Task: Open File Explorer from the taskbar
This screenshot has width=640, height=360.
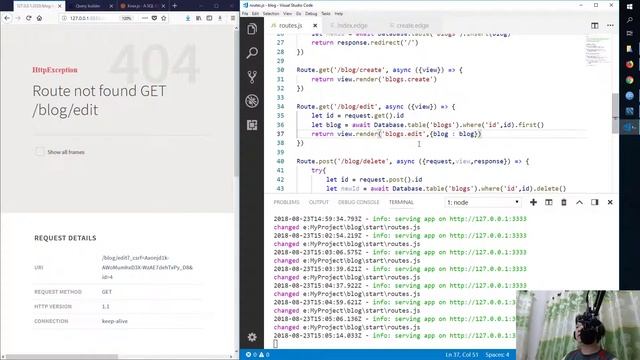Action: click(629, 49)
